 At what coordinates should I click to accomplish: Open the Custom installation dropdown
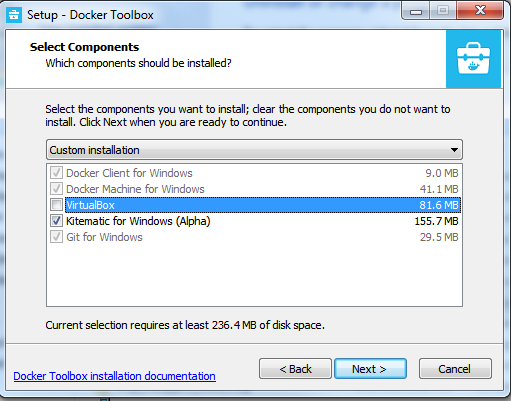(x=254, y=150)
